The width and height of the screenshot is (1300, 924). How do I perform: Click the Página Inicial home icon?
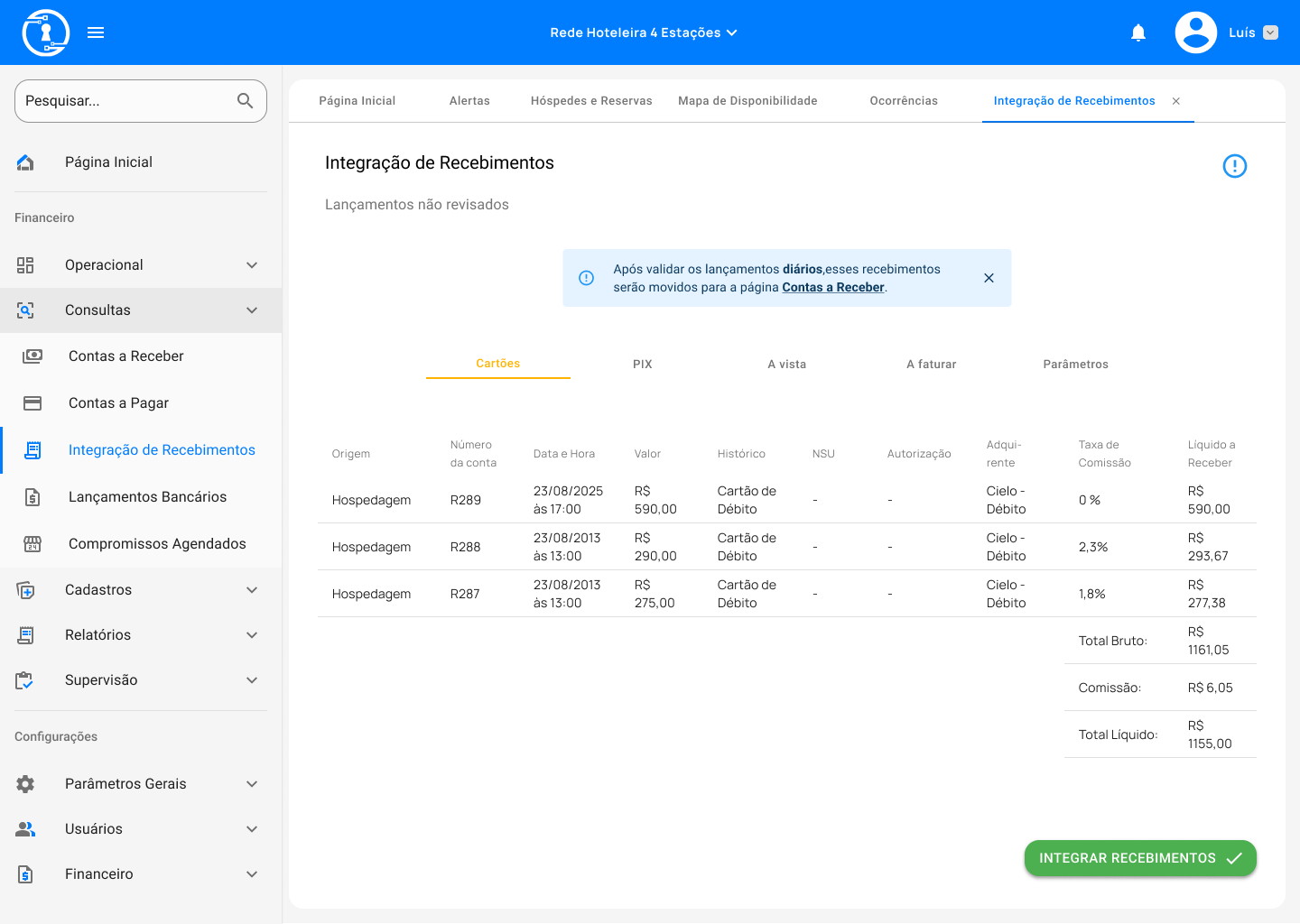26,162
